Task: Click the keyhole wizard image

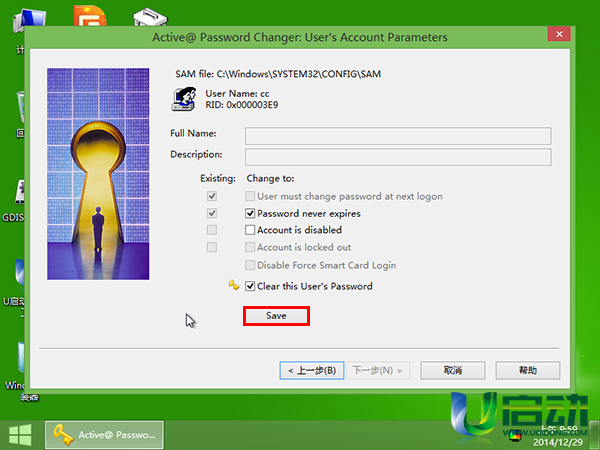Action: (98, 174)
